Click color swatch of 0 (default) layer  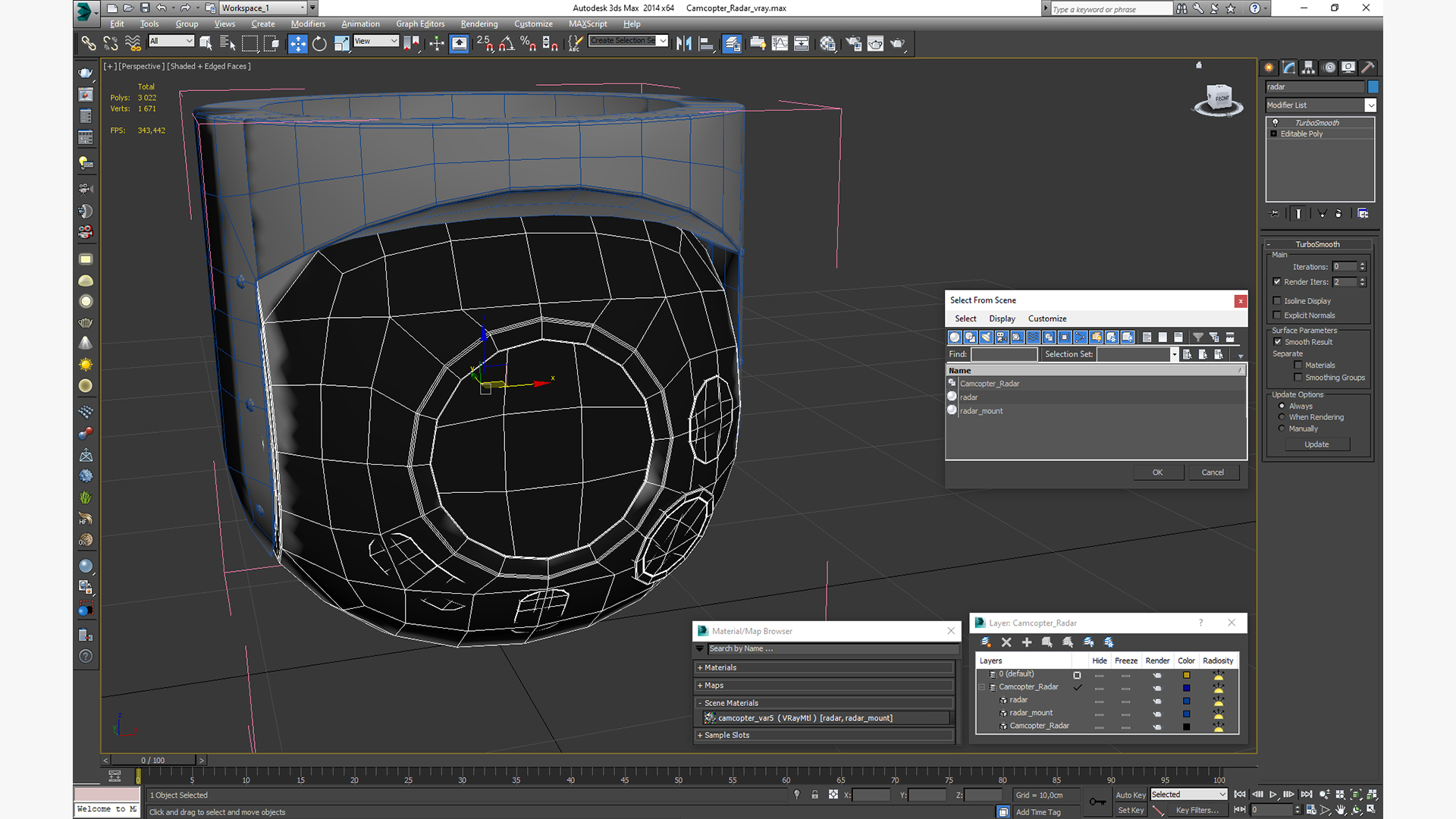[1186, 675]
